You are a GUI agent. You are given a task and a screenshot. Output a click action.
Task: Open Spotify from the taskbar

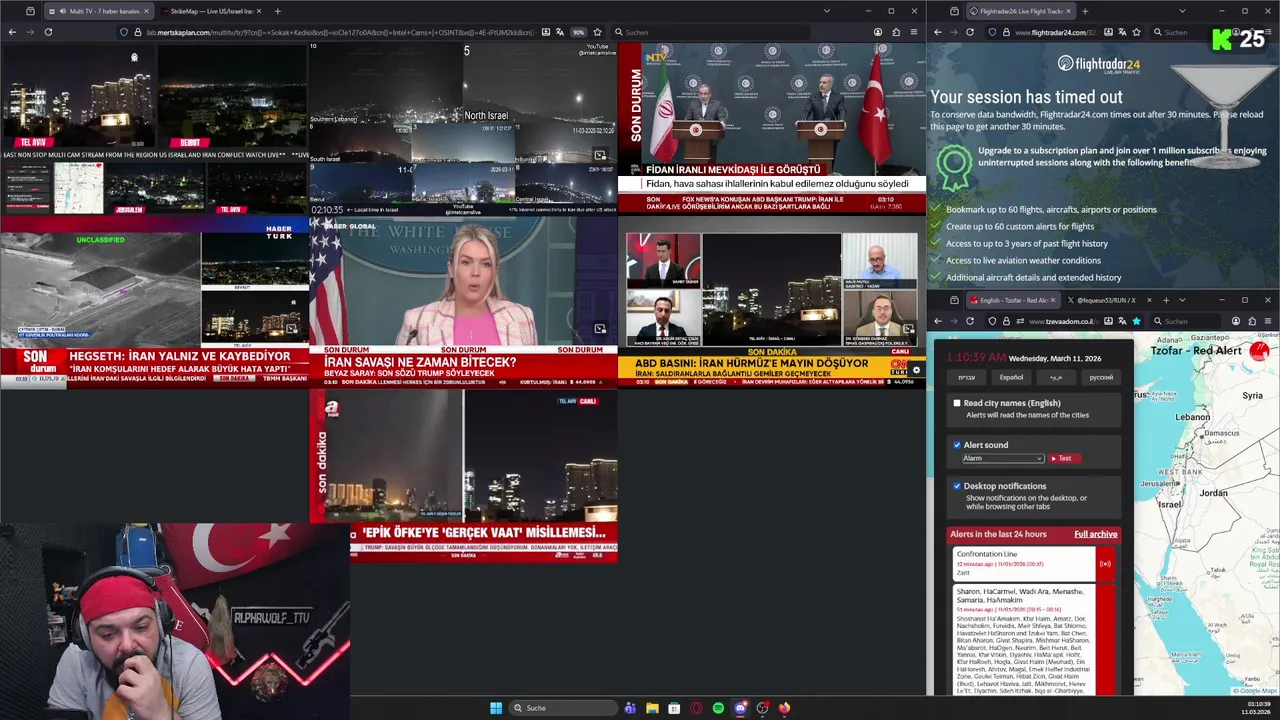[718, 708]
